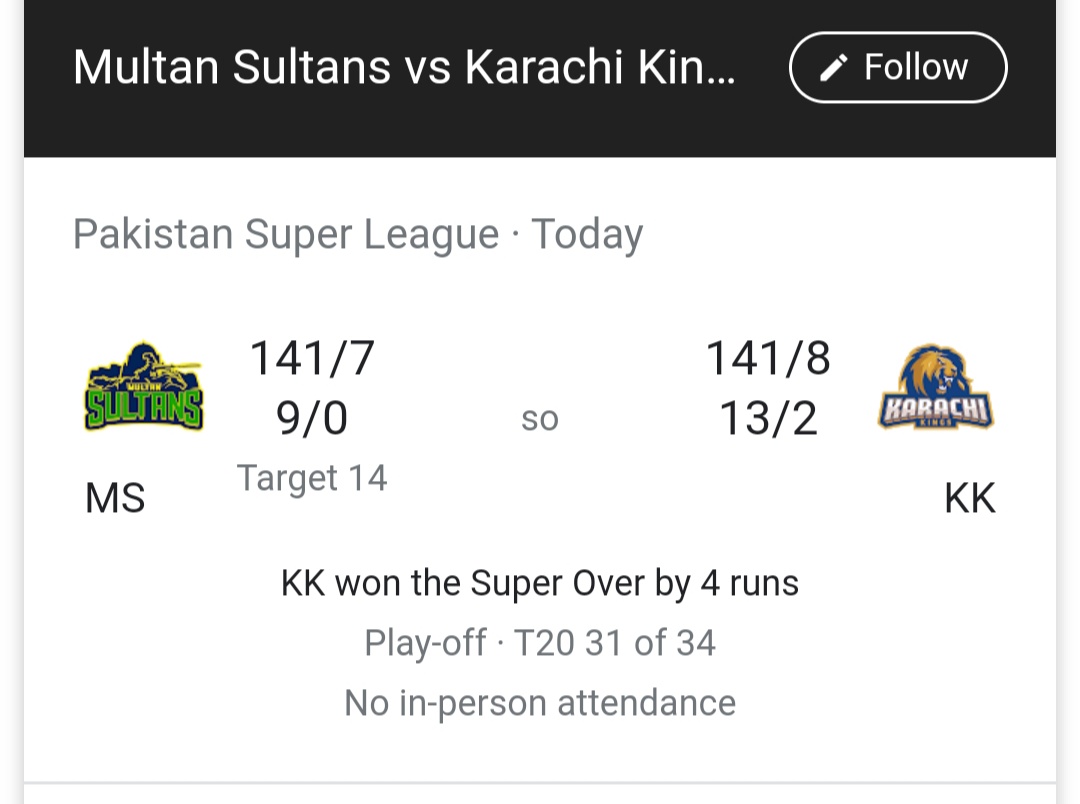
Task: Click the Today date label
Action: tap(587, 234)
